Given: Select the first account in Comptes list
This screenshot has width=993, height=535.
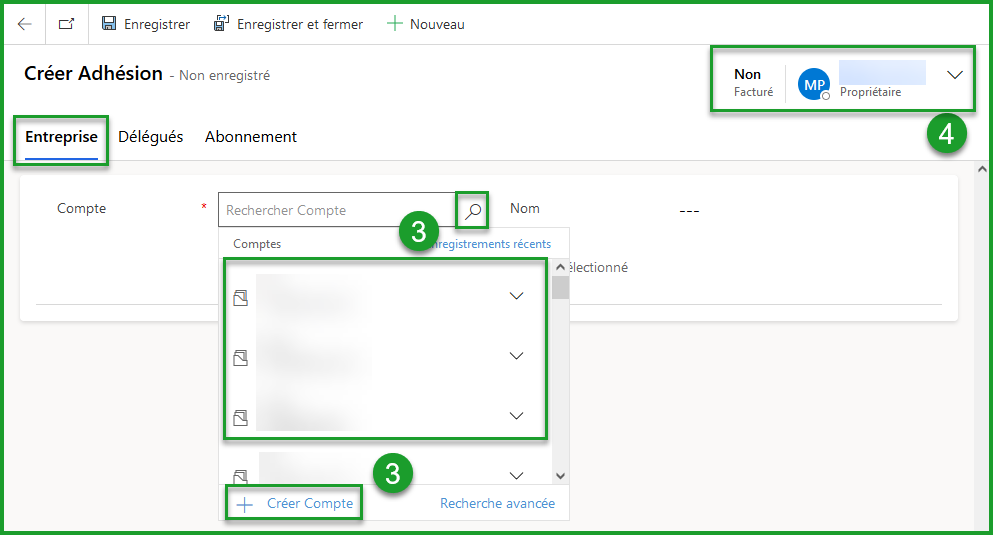Looking at the screenshot, I should (x=310, y=297).
